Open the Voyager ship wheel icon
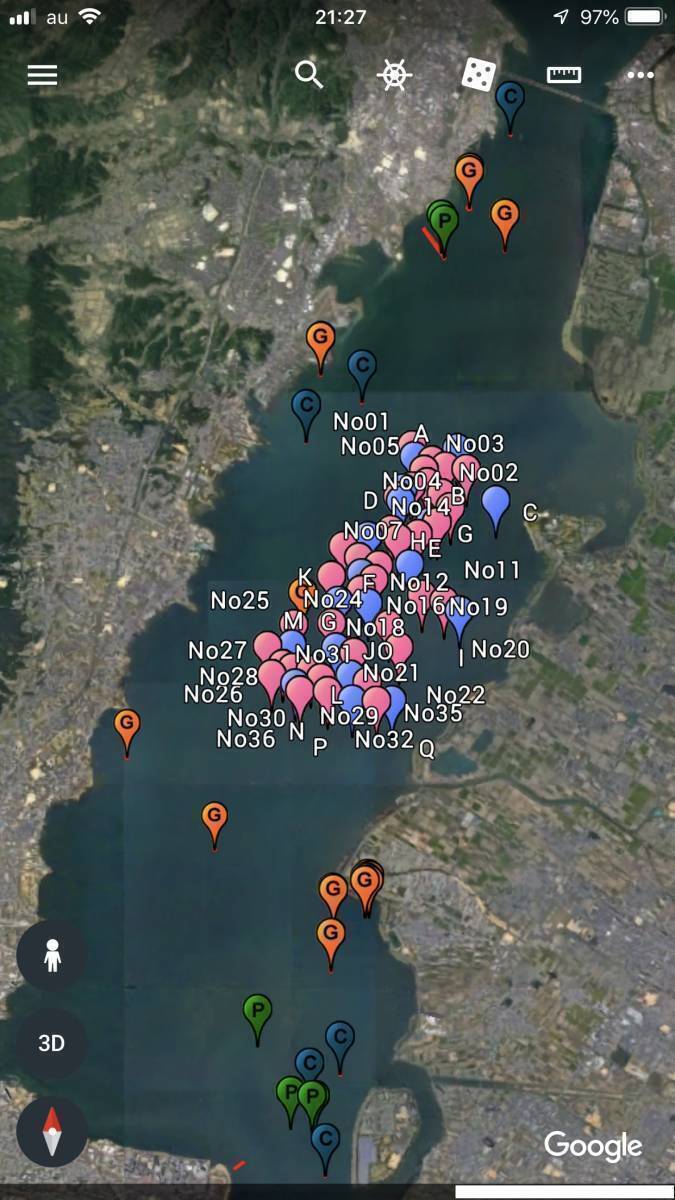Screen dimensions: 675x1200 pyautogui.click(x=395, y=75)
